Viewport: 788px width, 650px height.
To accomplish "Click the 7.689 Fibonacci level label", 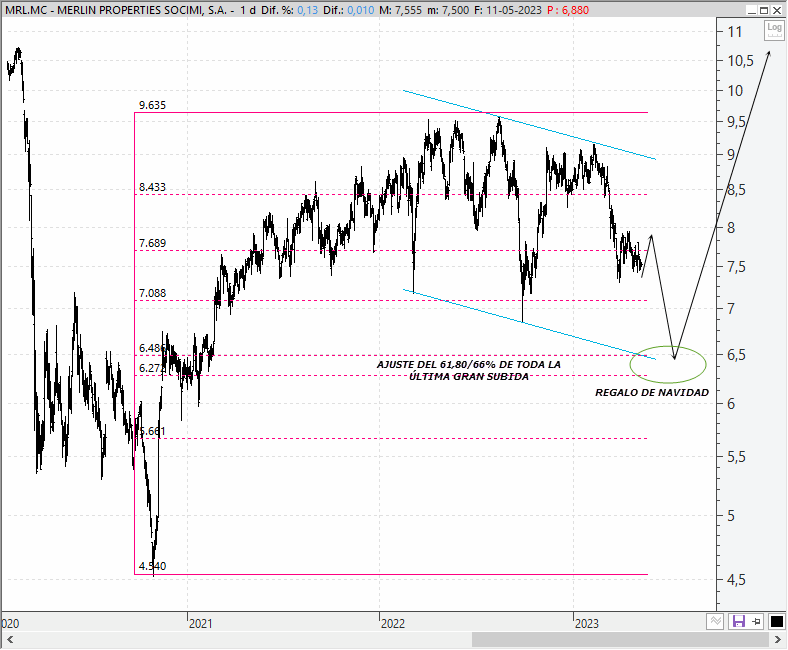I will pyautogui.click(x=152, y=243).
